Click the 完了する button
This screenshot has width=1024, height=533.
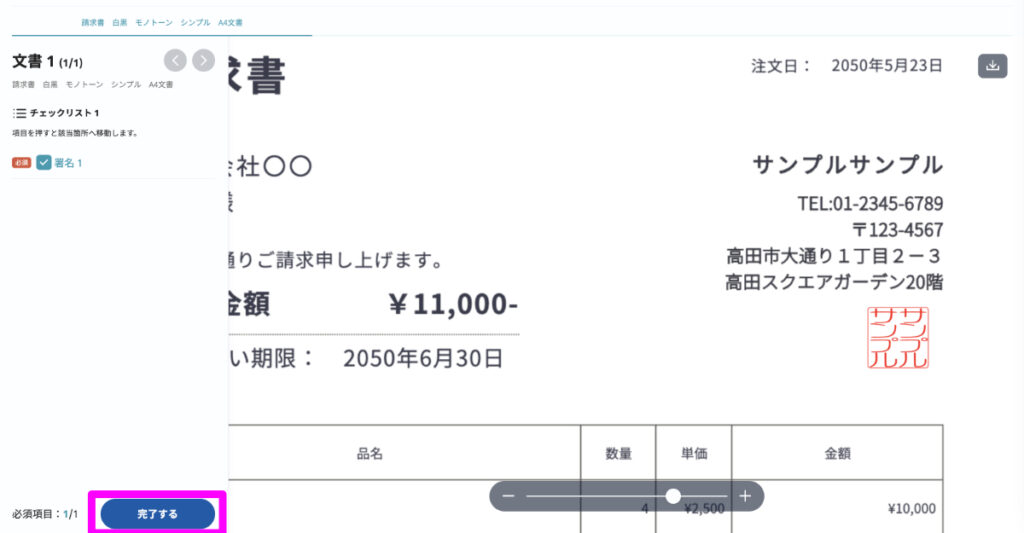pyautogui.click(x=157, y=514)
